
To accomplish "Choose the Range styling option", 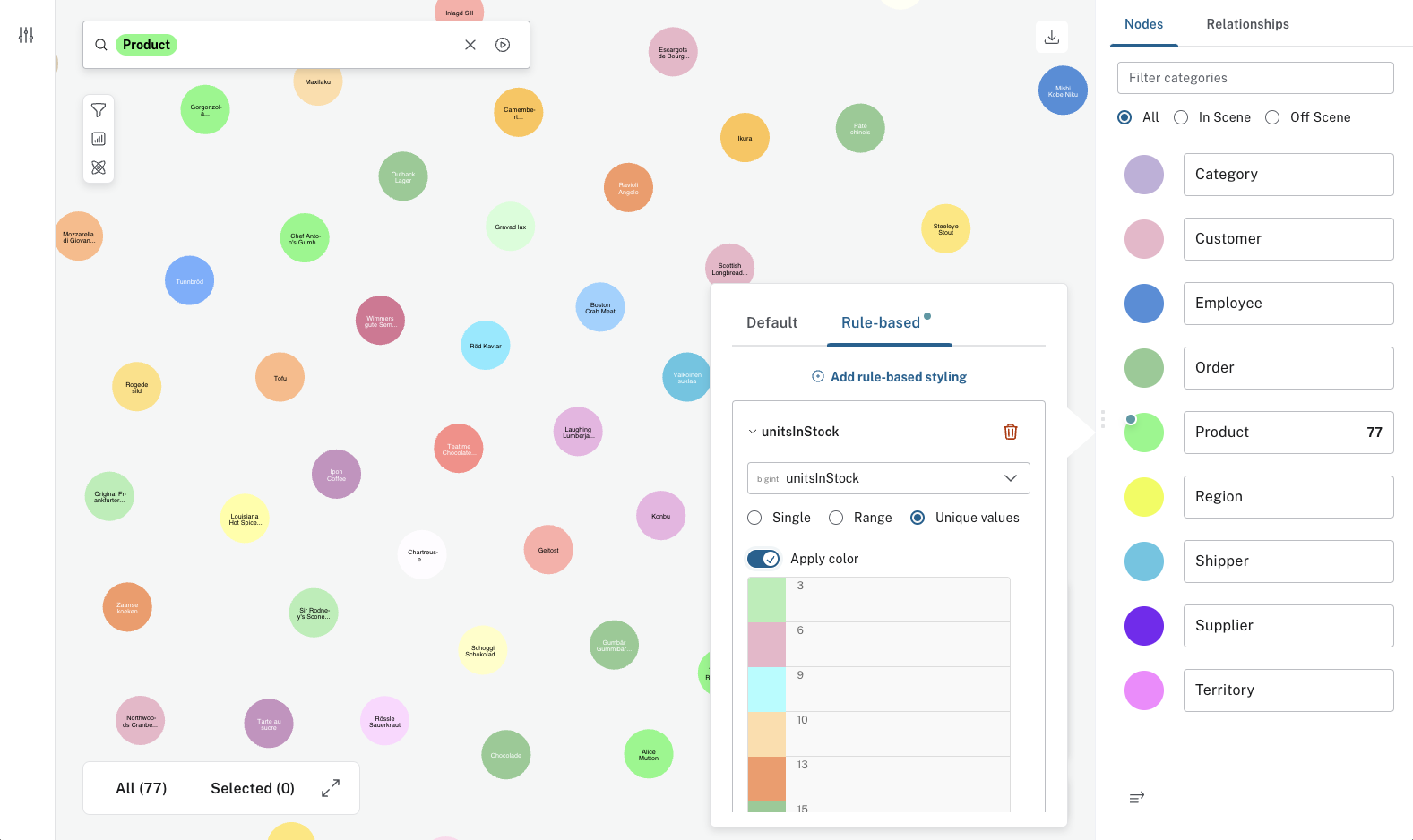I will click(836, 518).
